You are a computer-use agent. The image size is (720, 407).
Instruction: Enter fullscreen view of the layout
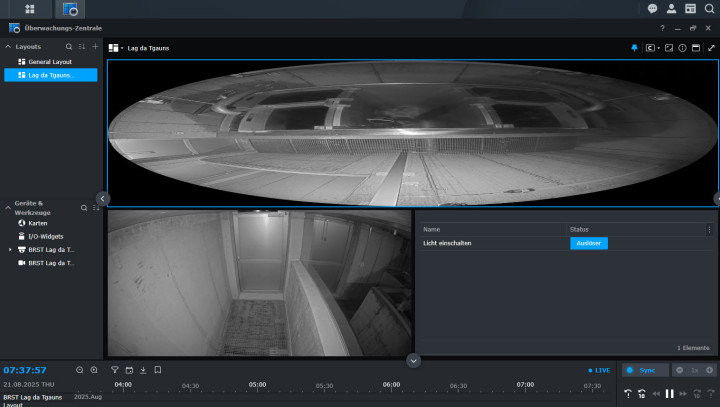click(x=710, y=48)
